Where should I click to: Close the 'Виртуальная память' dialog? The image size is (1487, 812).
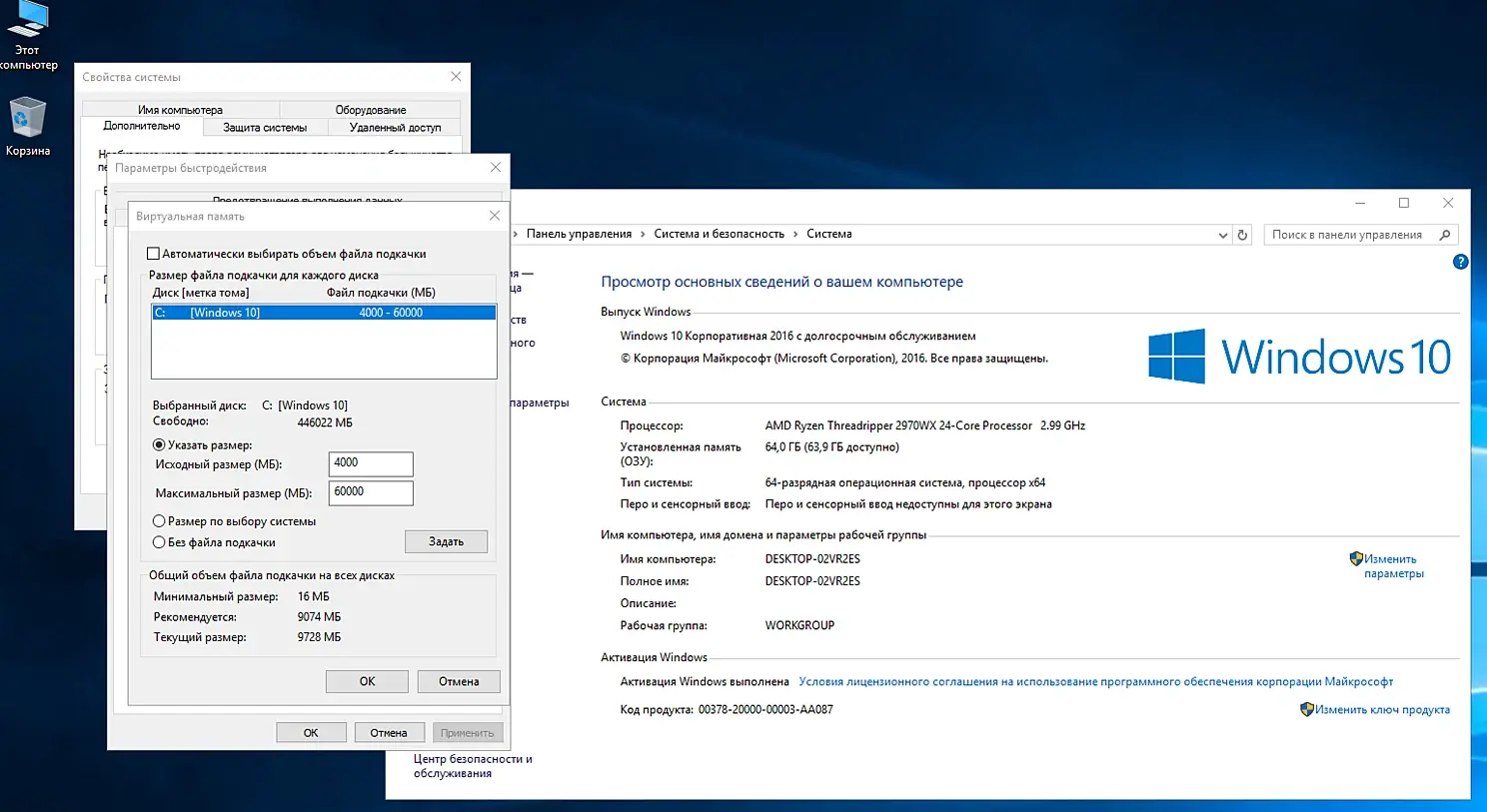(494, 216)
